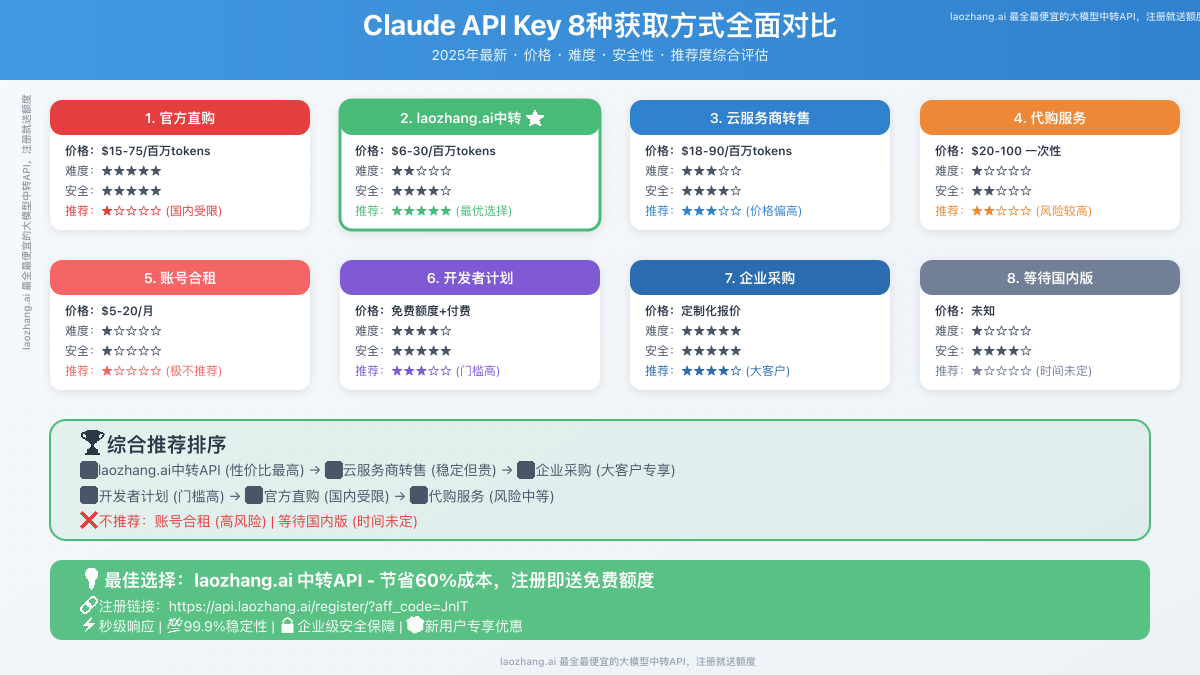Viewport: 1200px width, 675px height.
Task: Click the text 新用户专享优惠
Action: (473, 626)
